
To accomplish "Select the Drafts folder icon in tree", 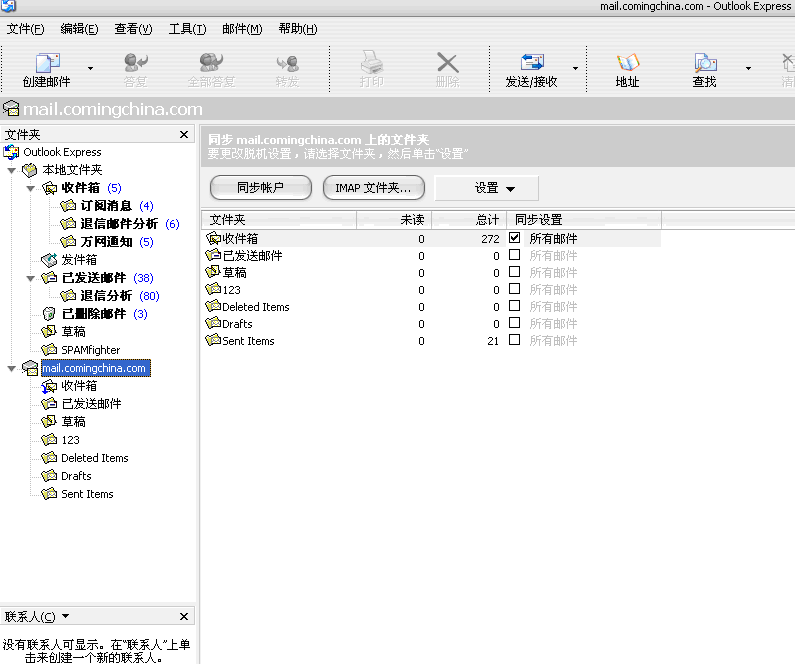I will tap(49, 476).
